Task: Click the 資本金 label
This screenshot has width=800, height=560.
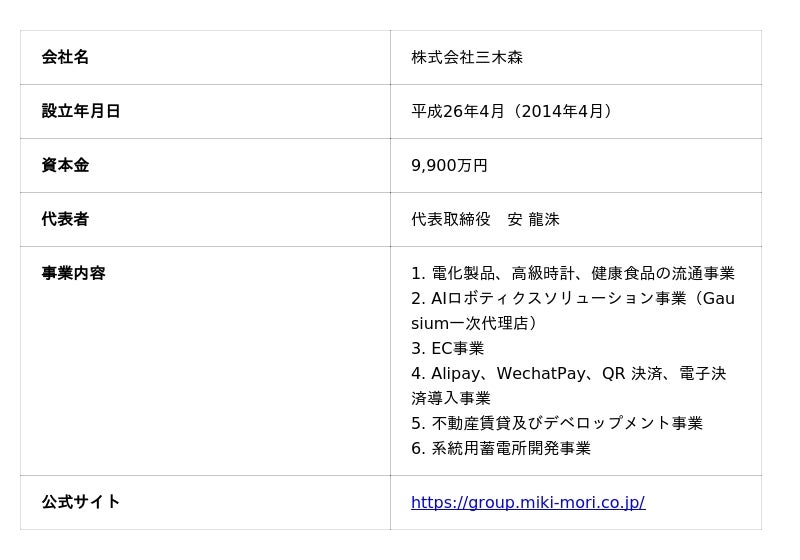Action: coord(65,165)
